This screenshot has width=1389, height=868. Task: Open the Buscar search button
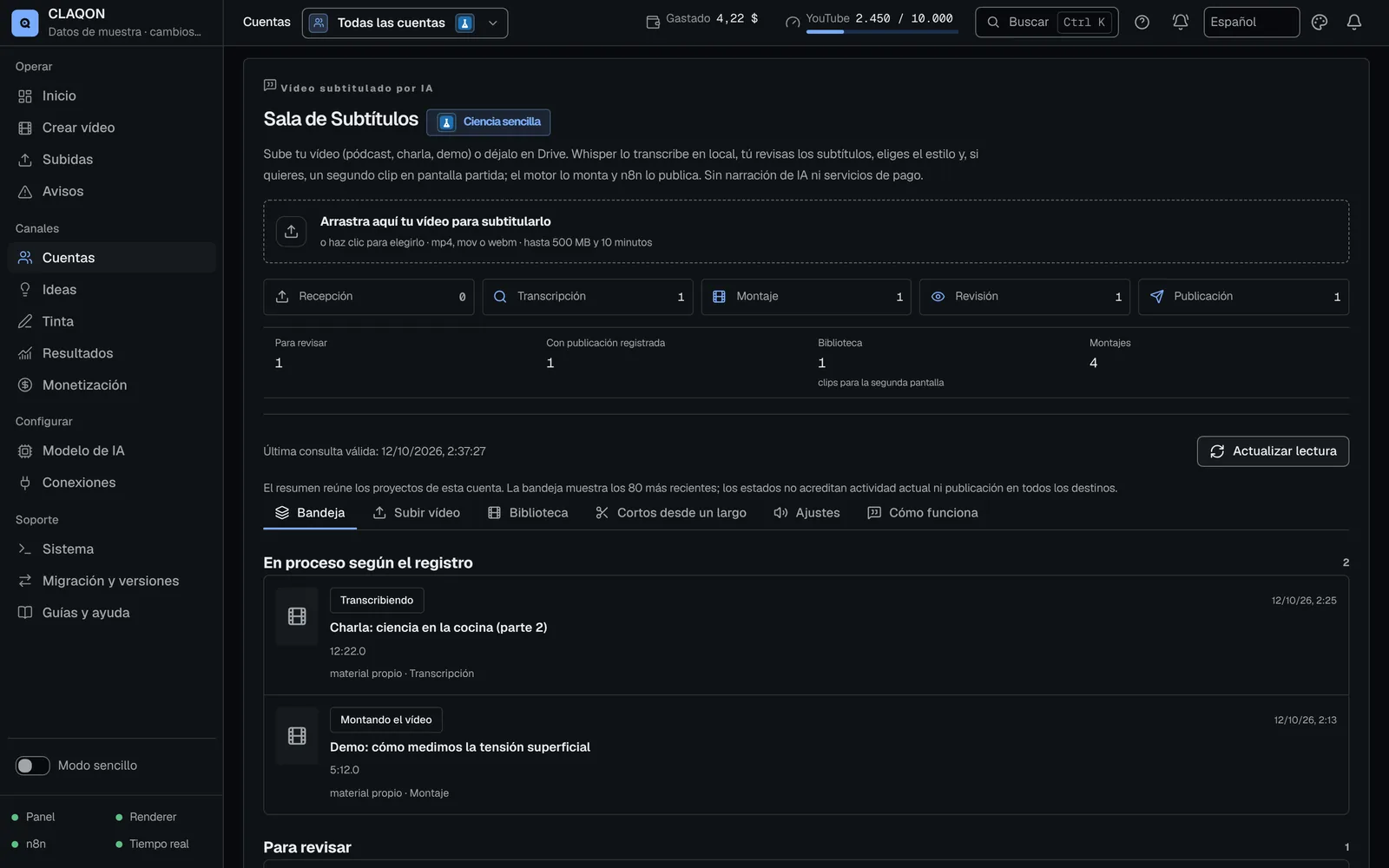1047,23
